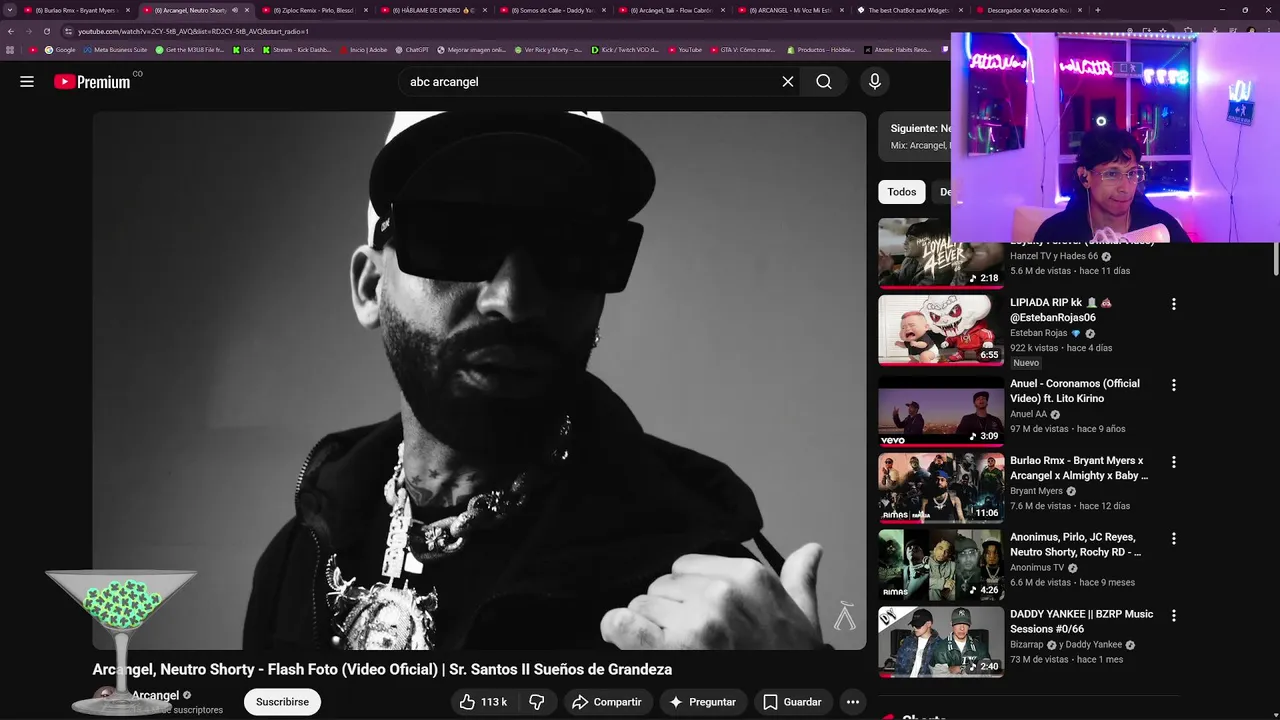Visit Anonimus TV channel link
This screenshot has width=1280, height=720.
point(1037,568)
